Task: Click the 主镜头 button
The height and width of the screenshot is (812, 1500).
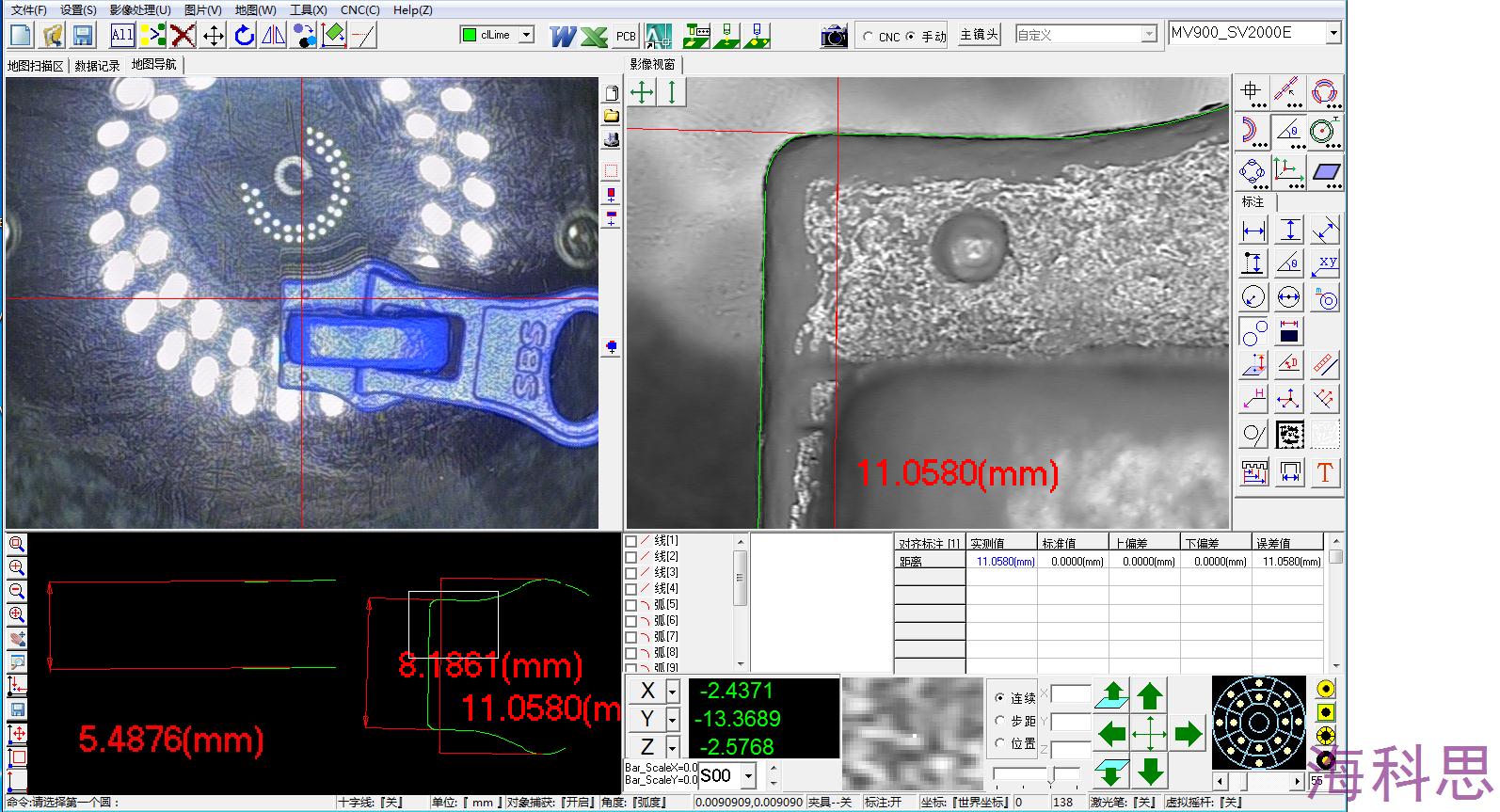Action: pyautogui.click(x=979, y=35)
